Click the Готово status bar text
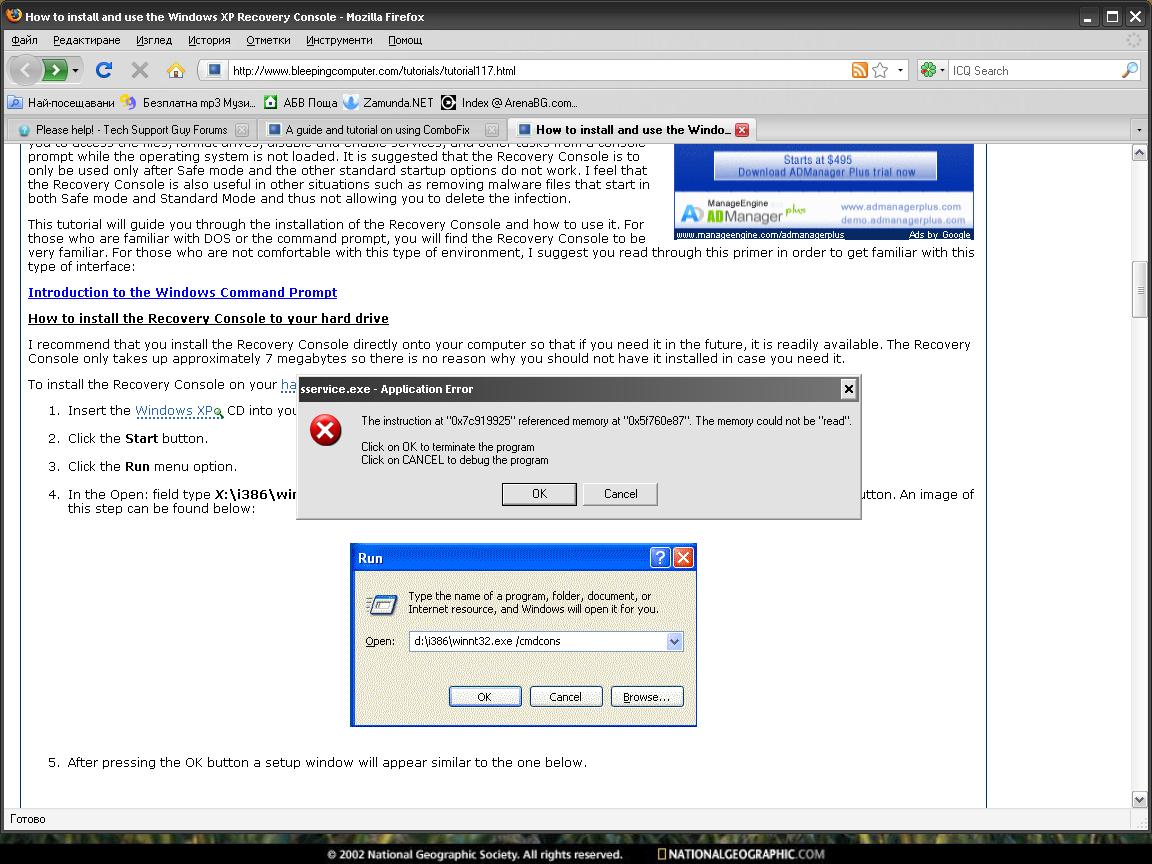This screenshot has width=1152, height=864. pyautogui.click(x=28, y=818)
